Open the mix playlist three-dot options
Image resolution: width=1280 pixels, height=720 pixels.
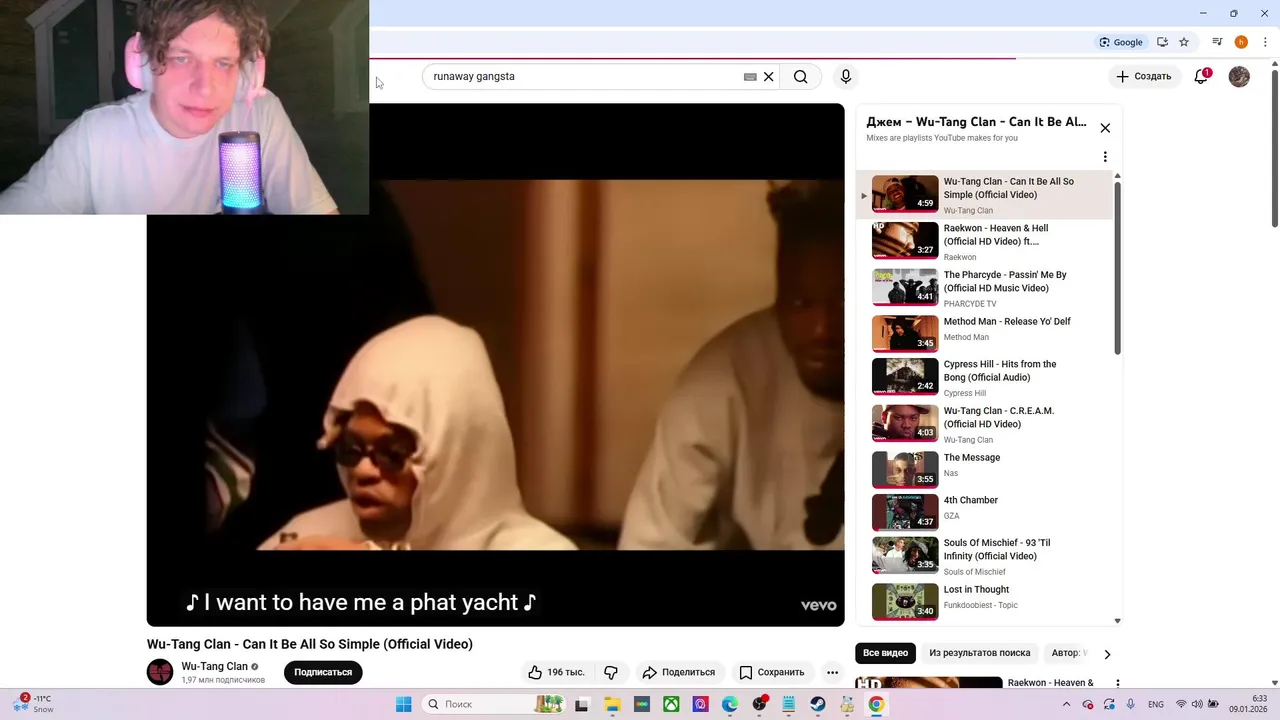pos(1105,157)
